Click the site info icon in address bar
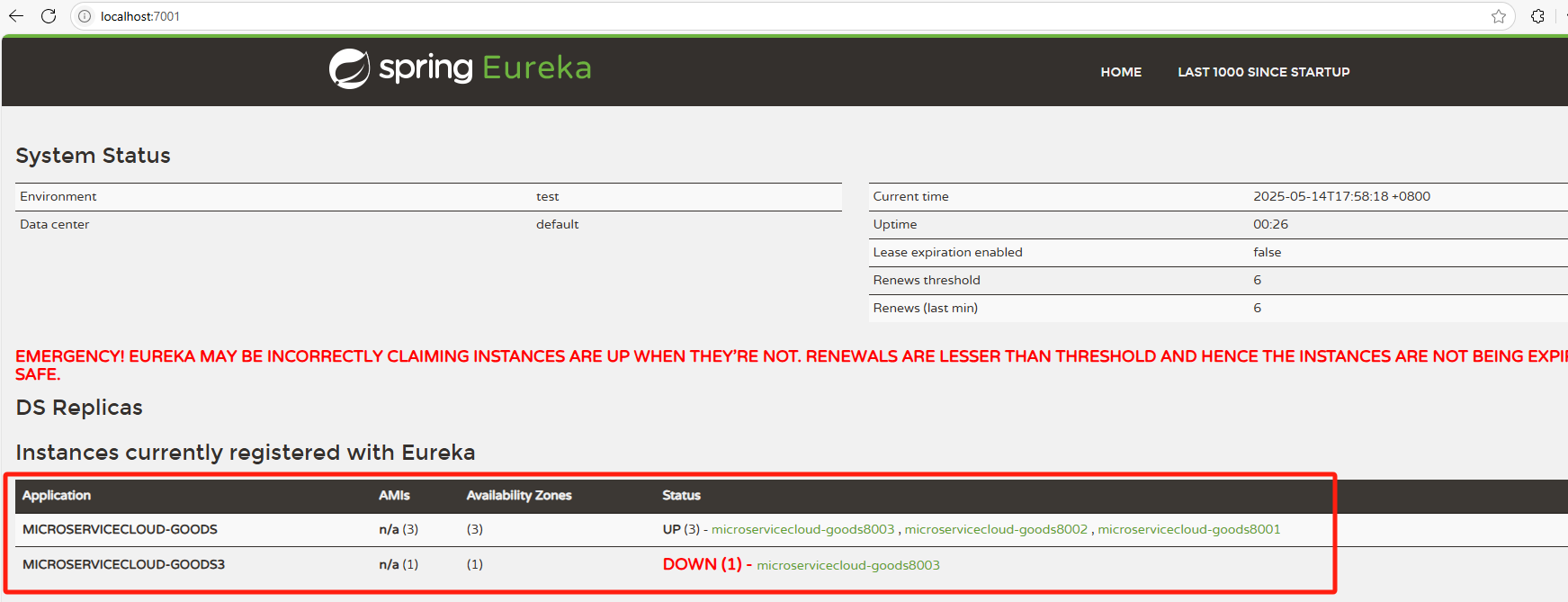1568x602 pixels. 85,16
